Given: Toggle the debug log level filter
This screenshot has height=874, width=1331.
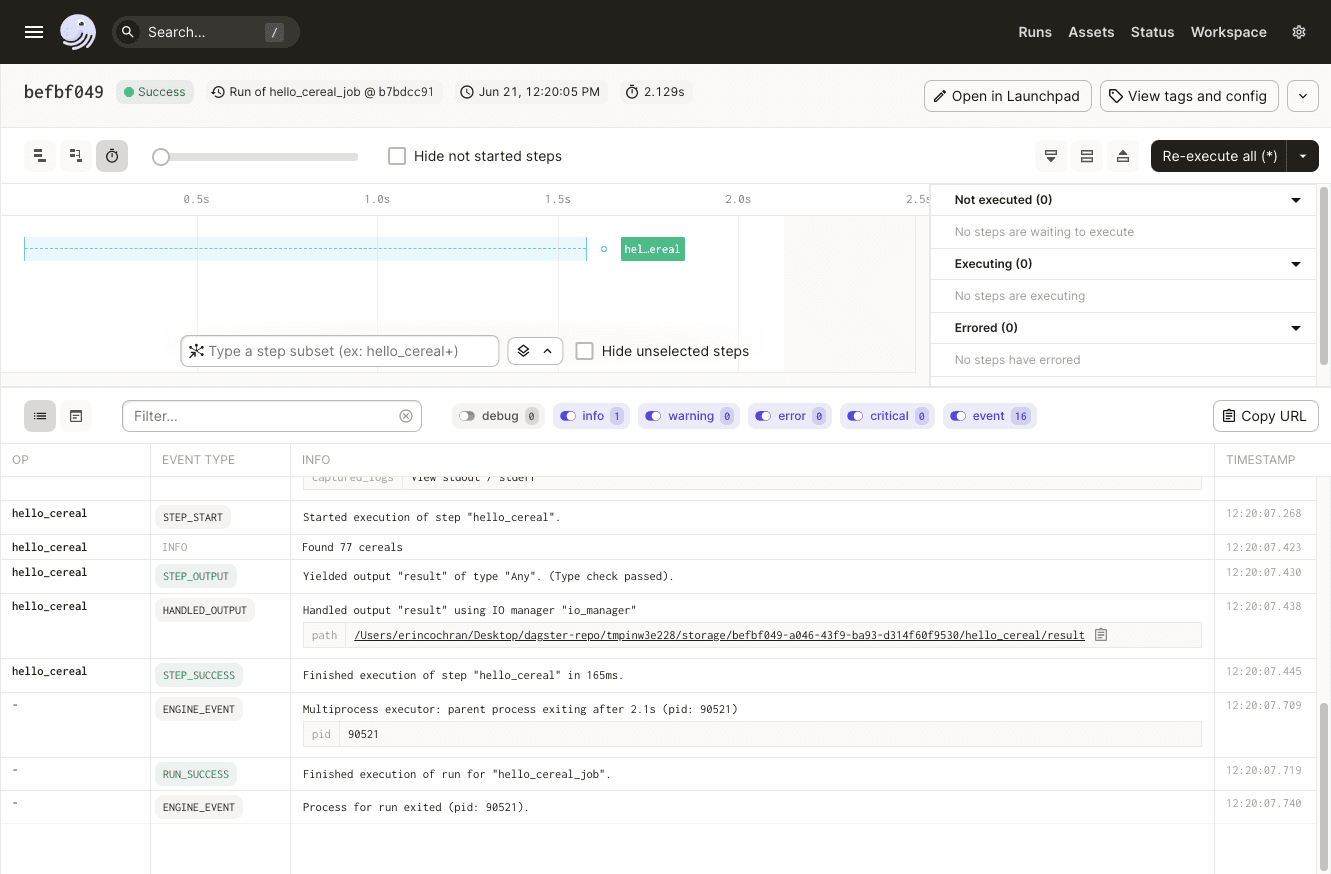Looking at the screenshot, I should tap(467, 416).
